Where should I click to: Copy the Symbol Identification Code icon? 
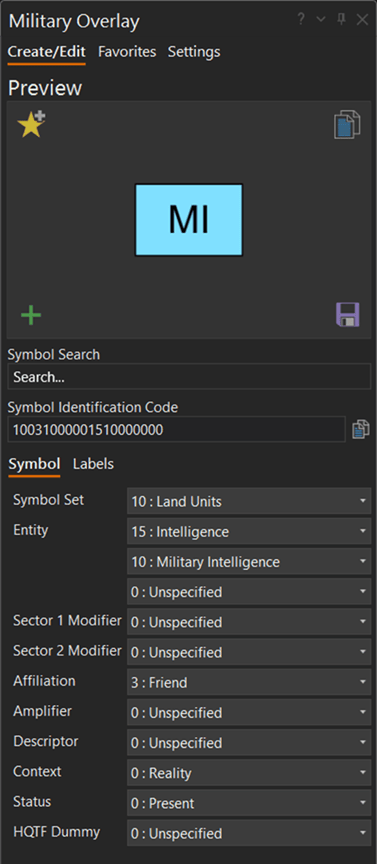[360, 429]
